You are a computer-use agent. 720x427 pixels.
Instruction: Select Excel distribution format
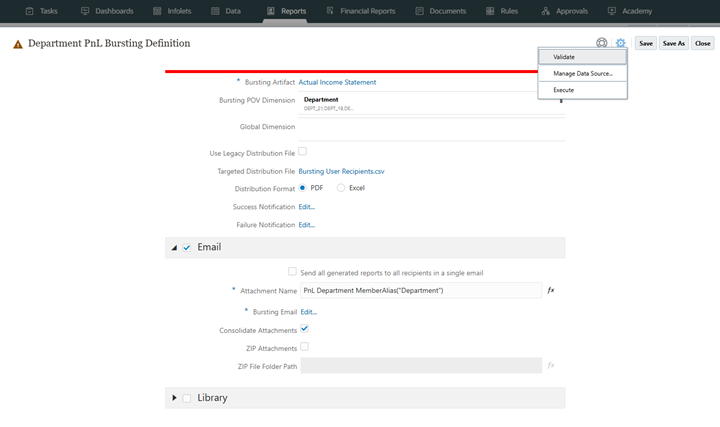[x=341, y=188]
